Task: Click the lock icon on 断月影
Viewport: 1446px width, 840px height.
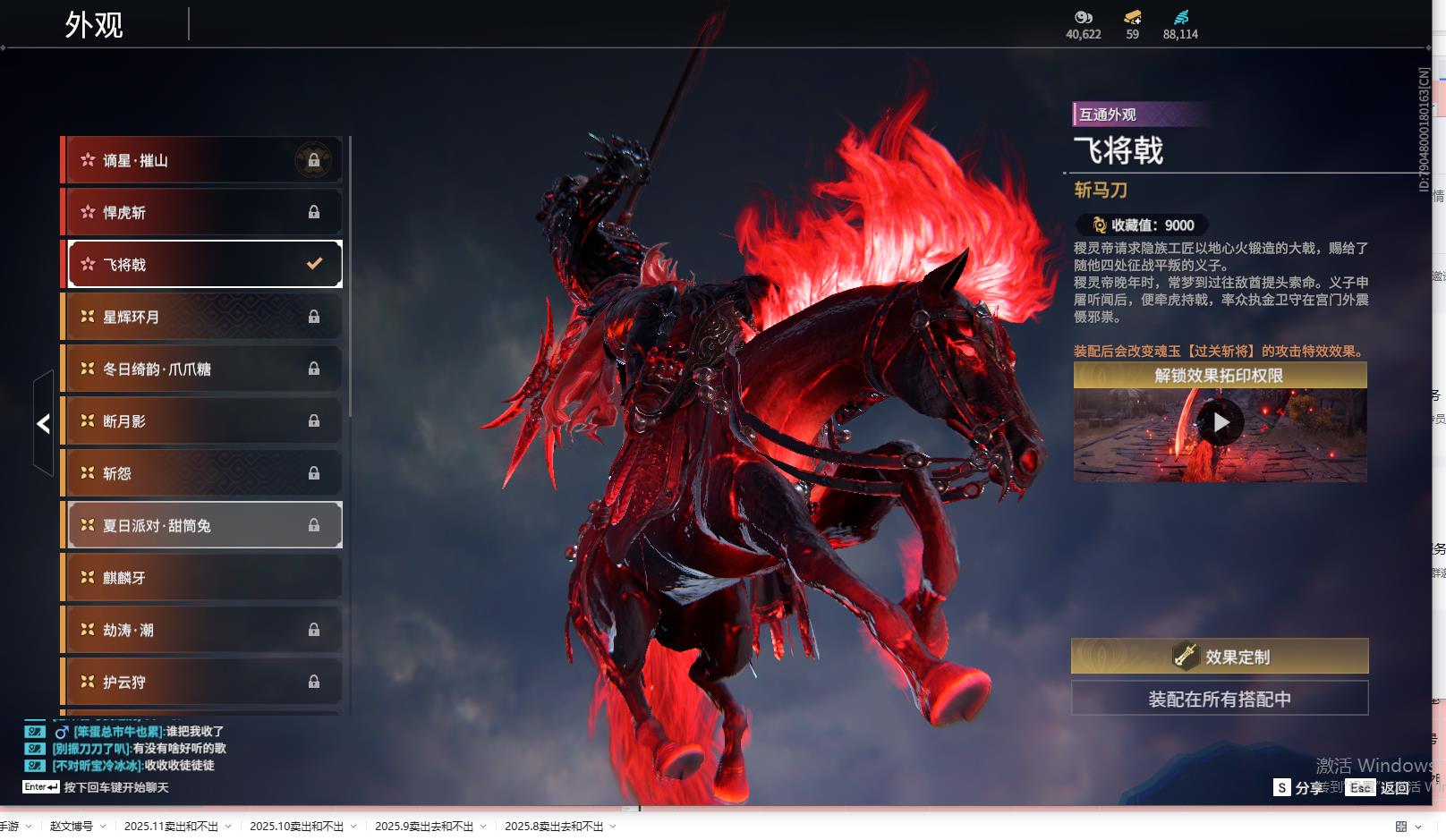Action: [314, 420]
